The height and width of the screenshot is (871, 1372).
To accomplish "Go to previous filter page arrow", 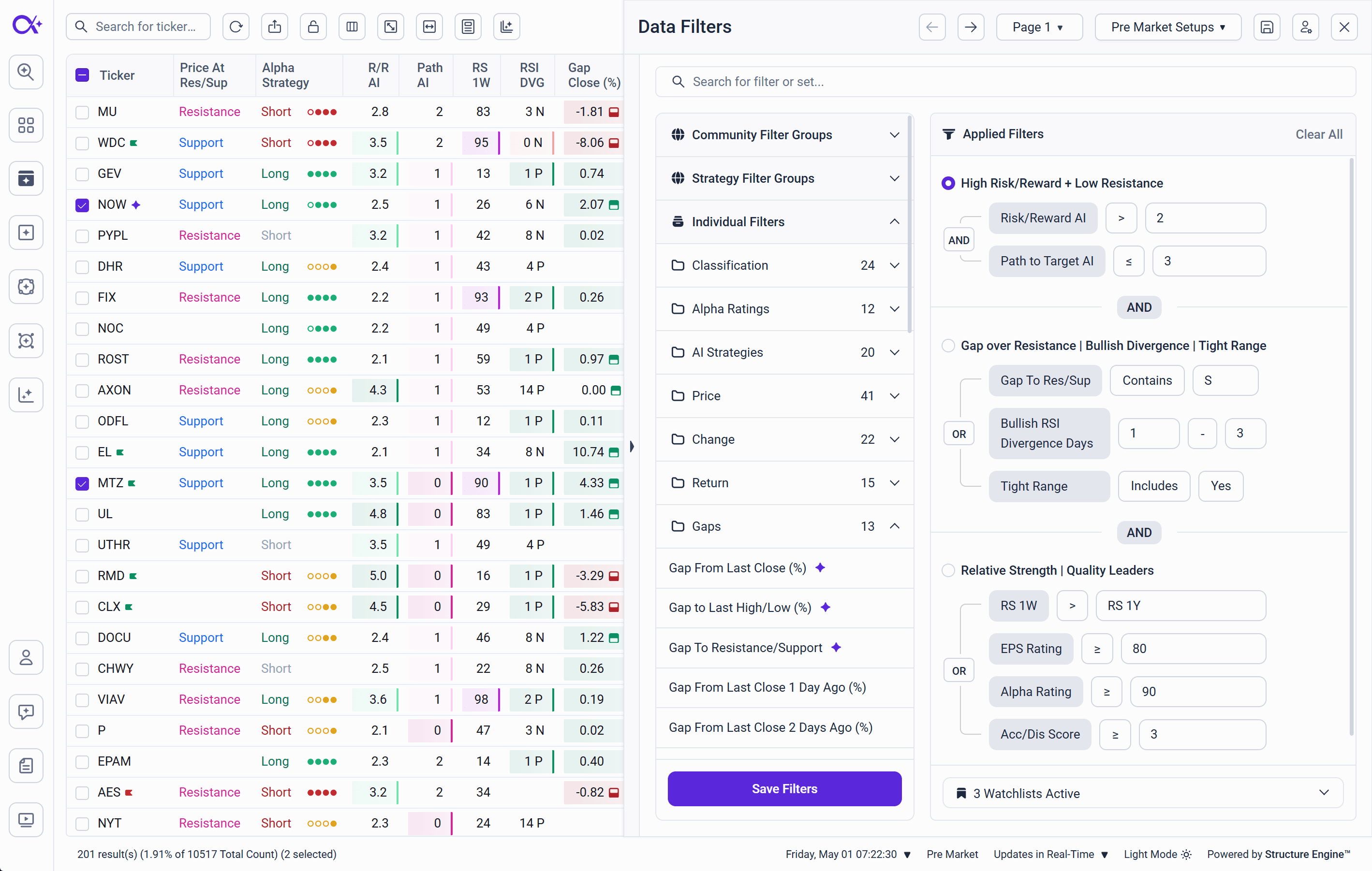I will pos(932,27).
